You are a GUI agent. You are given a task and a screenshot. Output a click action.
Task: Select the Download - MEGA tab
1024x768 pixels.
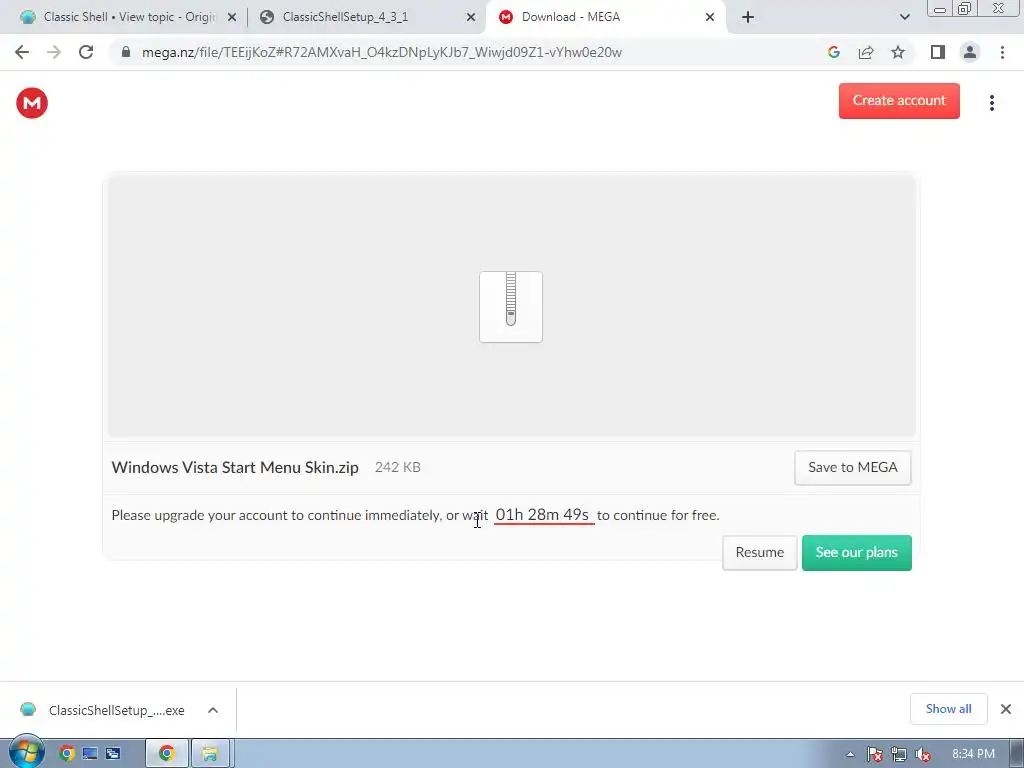point(606,17)
